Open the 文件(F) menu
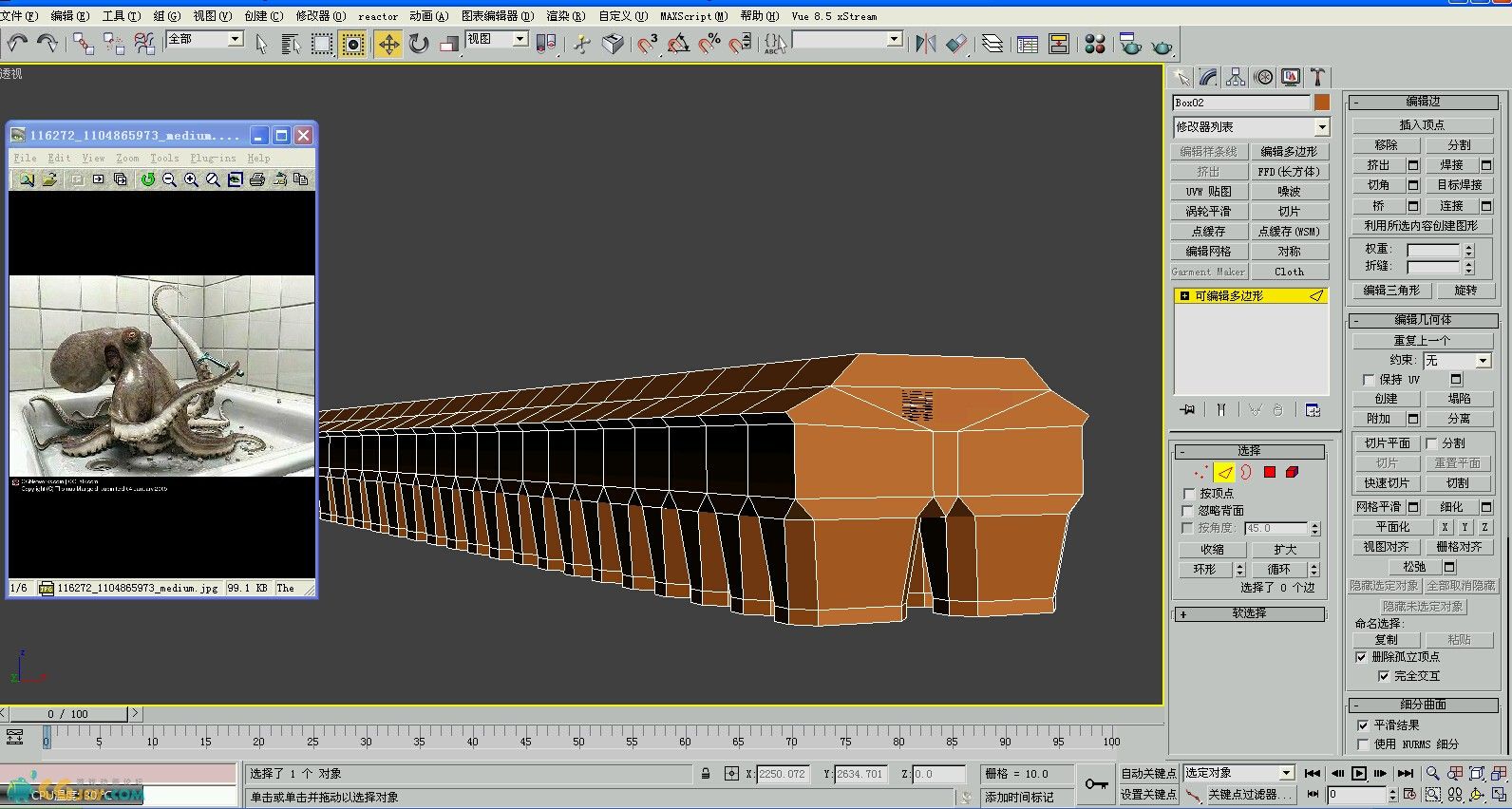 tap(19, 16)
